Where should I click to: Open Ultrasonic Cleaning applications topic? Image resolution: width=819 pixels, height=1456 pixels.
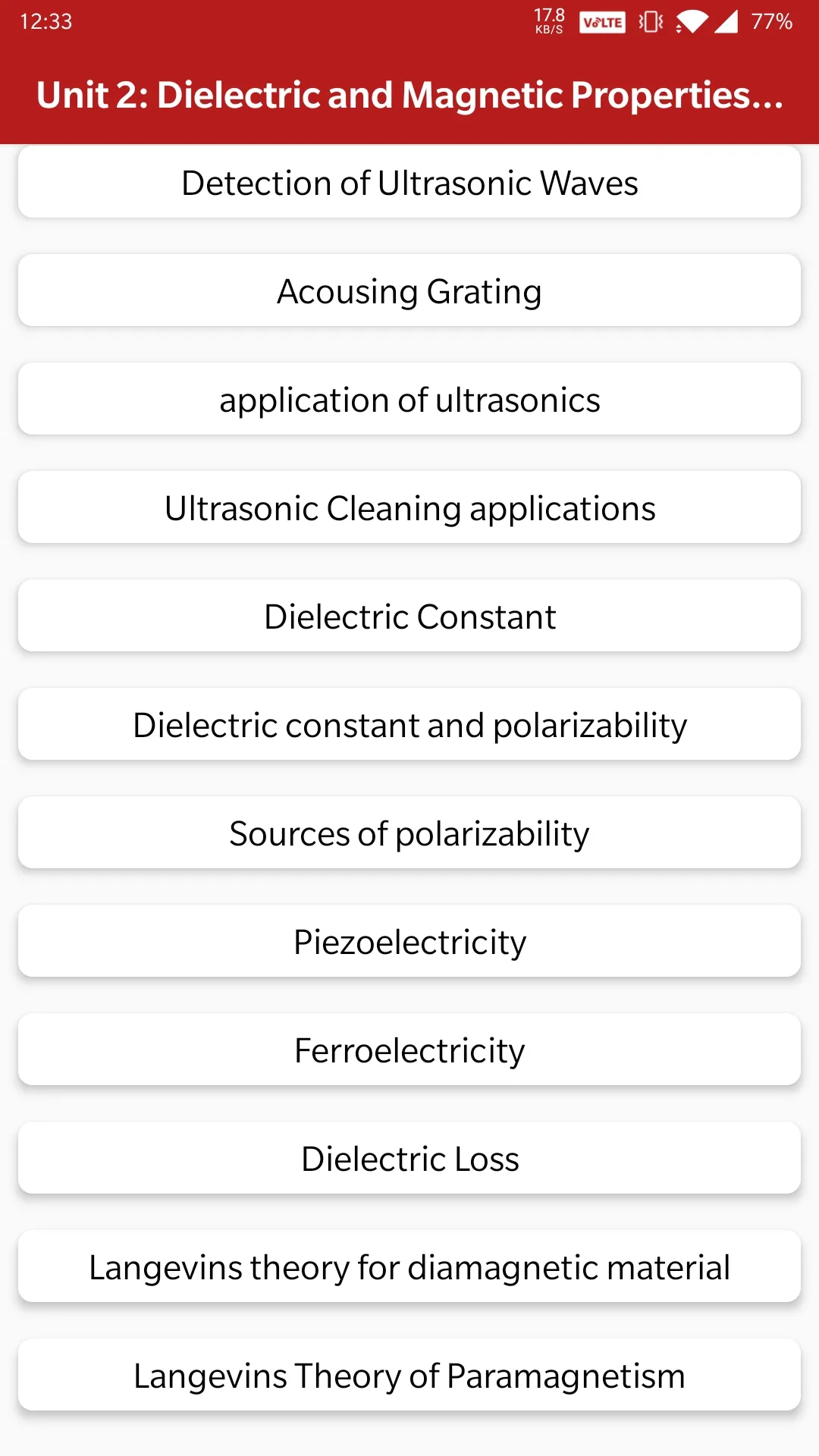pyautogui.click(x=409, y=508)
